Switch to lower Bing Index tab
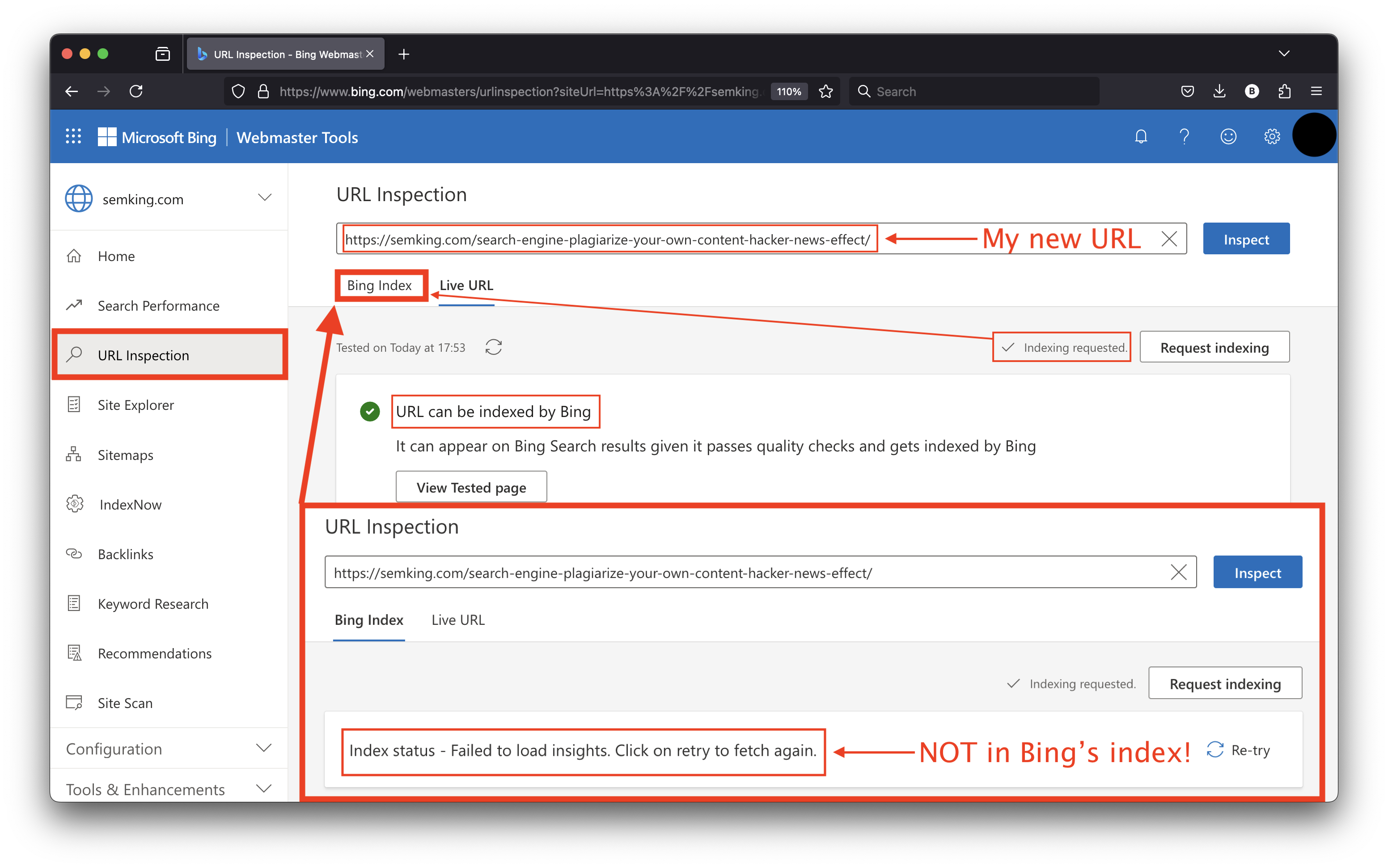1388x868 pixels. tap(368, 620)
